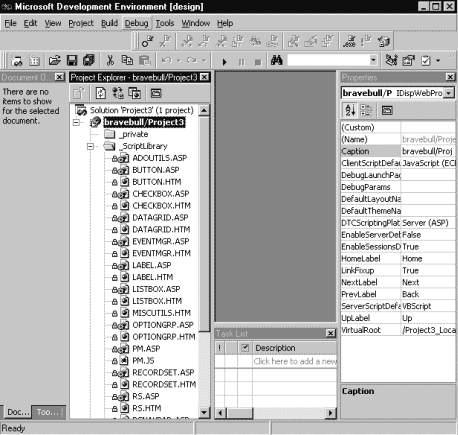Open the object dropdown in Properties panel

pyautogui.click(x=449, y=93)
